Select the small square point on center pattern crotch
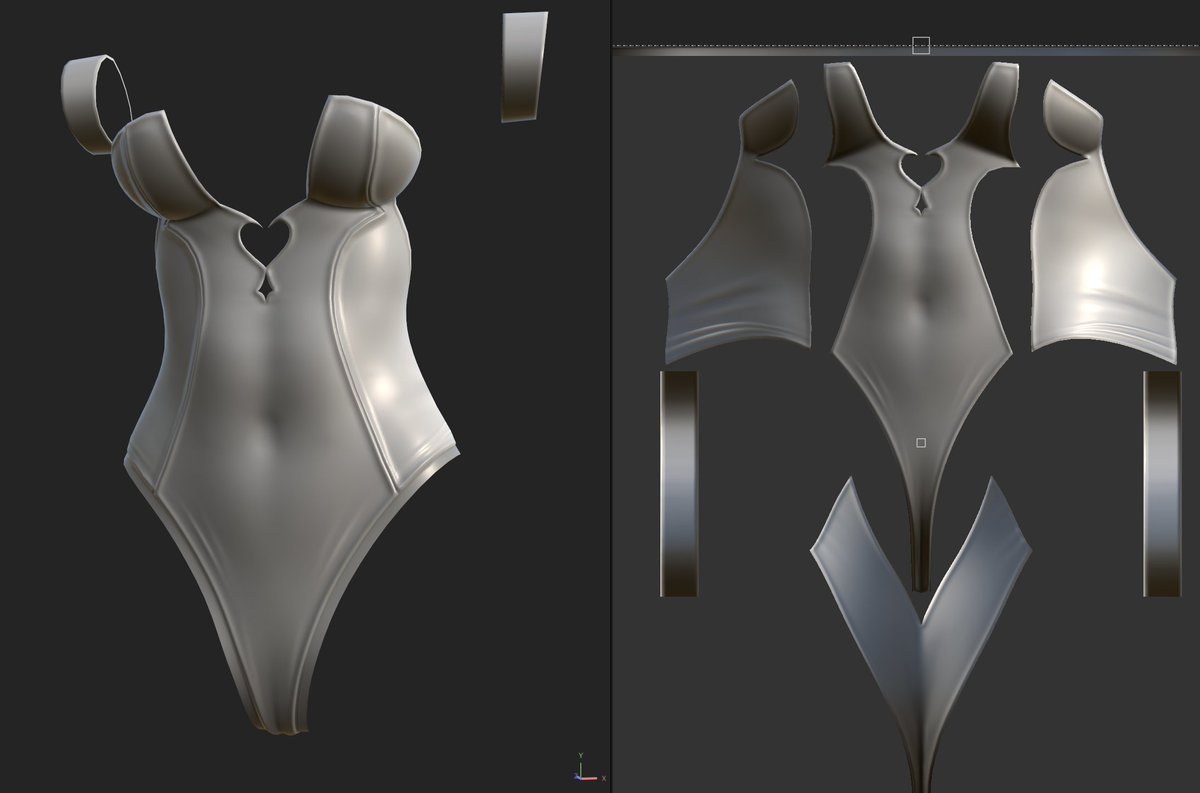 click(921, 442)
